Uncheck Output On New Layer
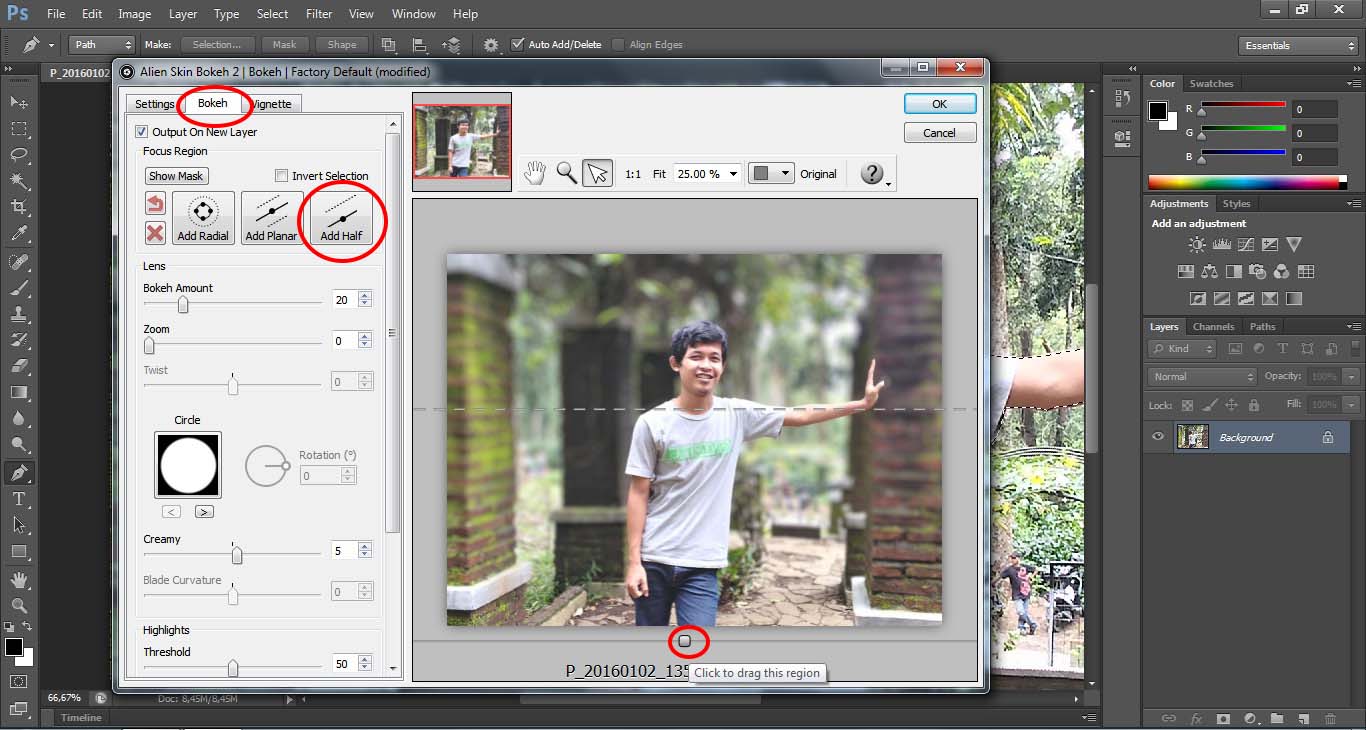 pos(141,131)
